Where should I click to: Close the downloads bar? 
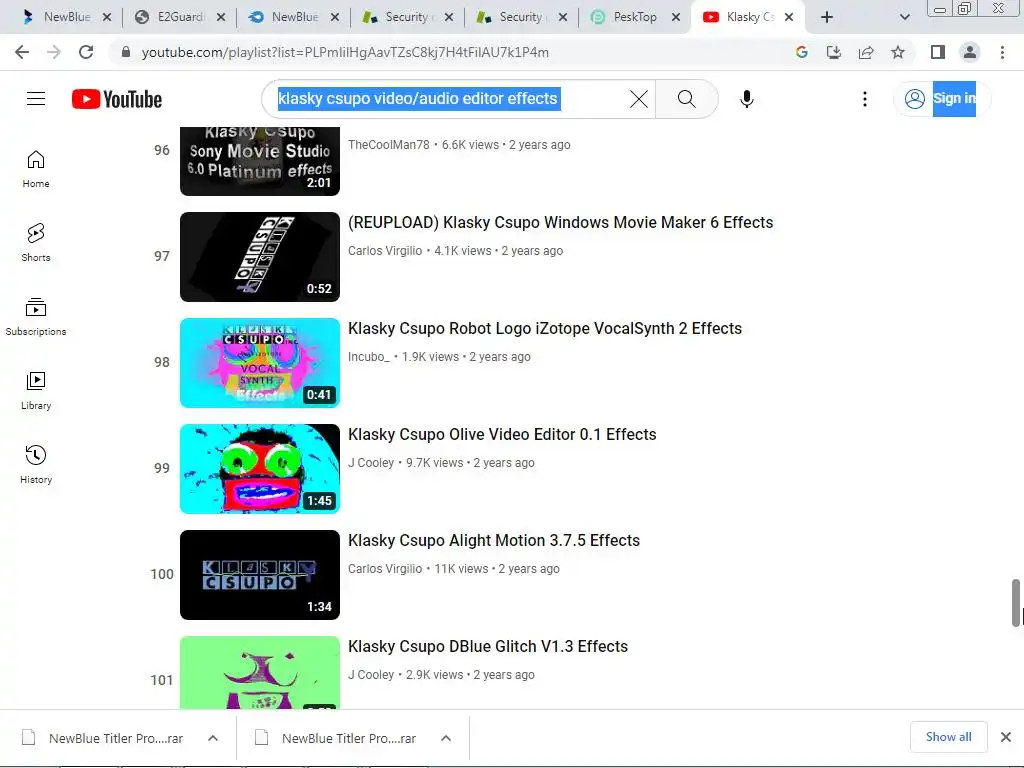point(1006,737)
